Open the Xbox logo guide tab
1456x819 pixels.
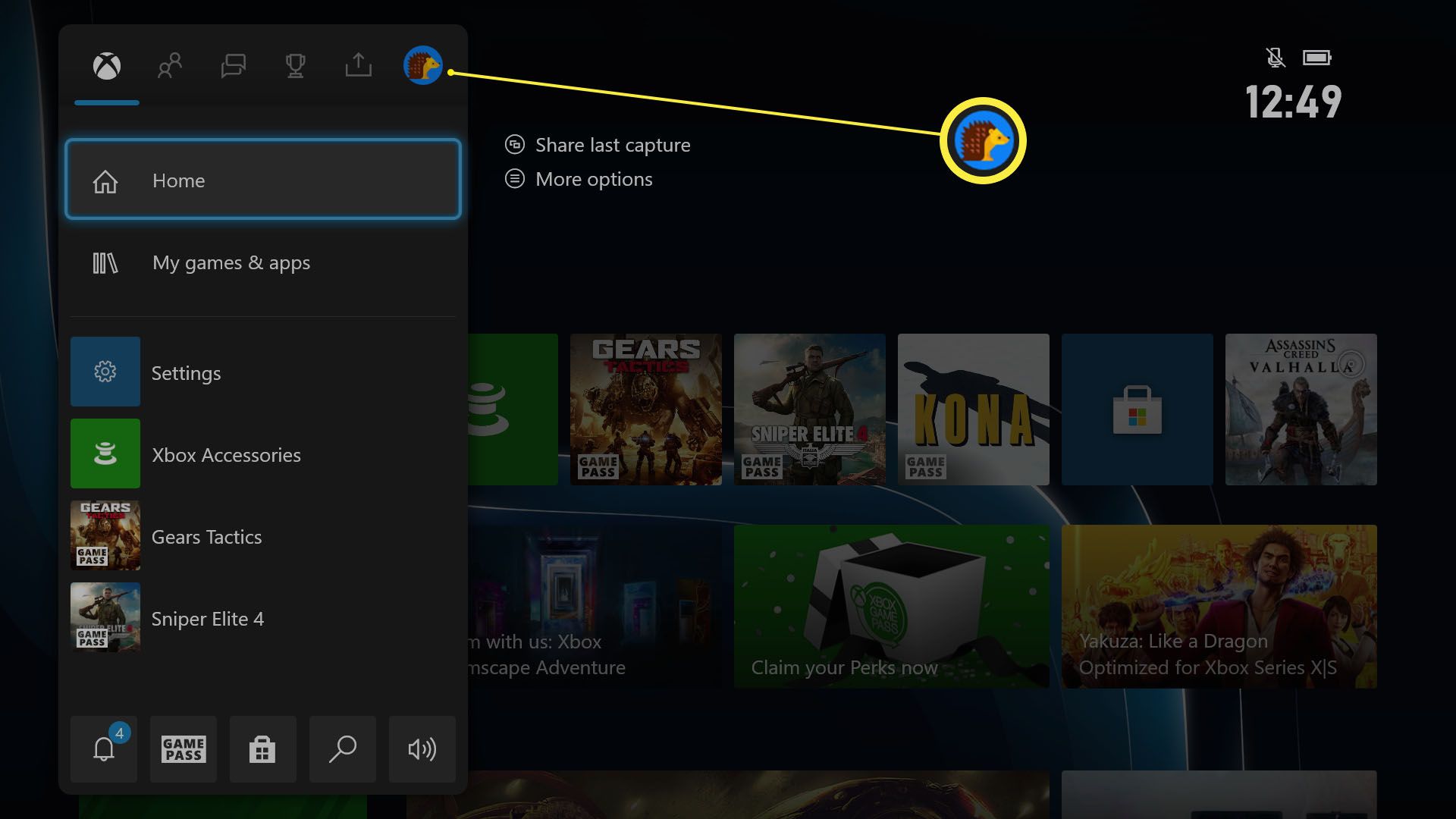107,66
